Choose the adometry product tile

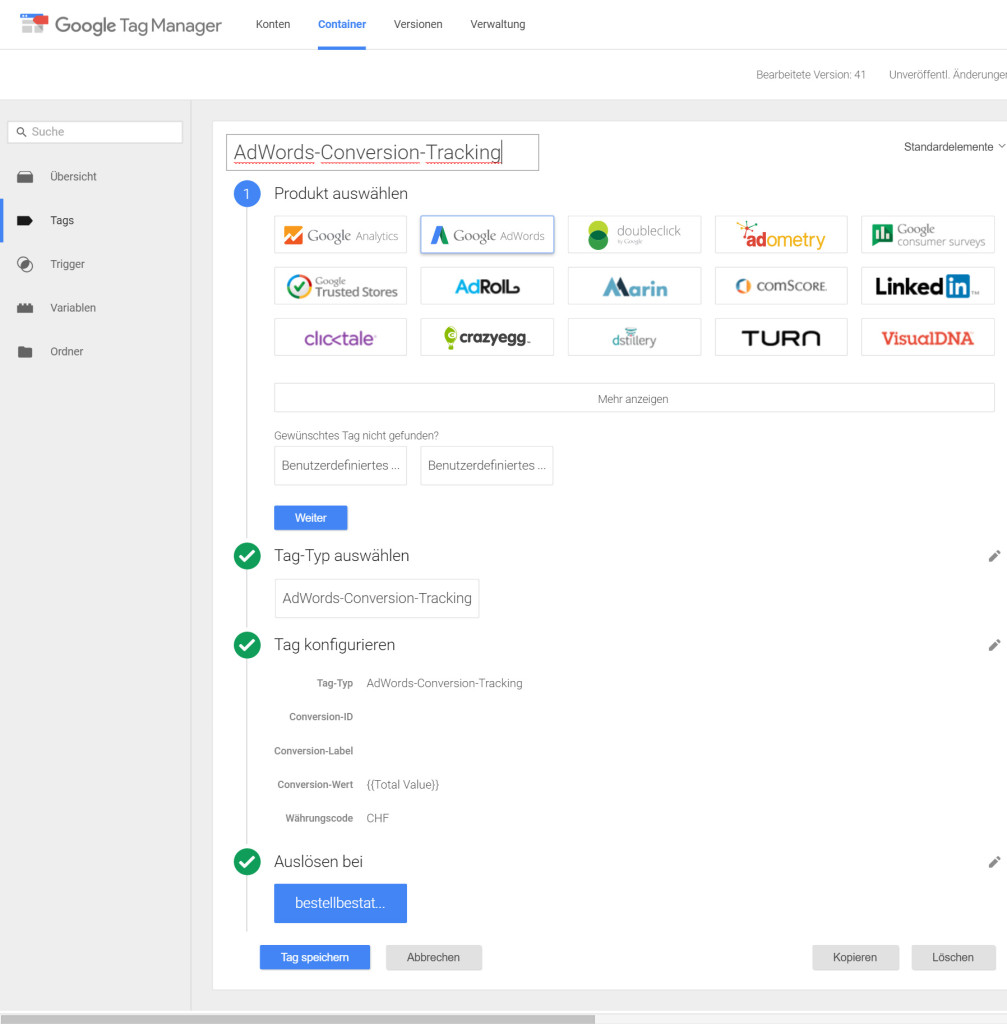781,234
